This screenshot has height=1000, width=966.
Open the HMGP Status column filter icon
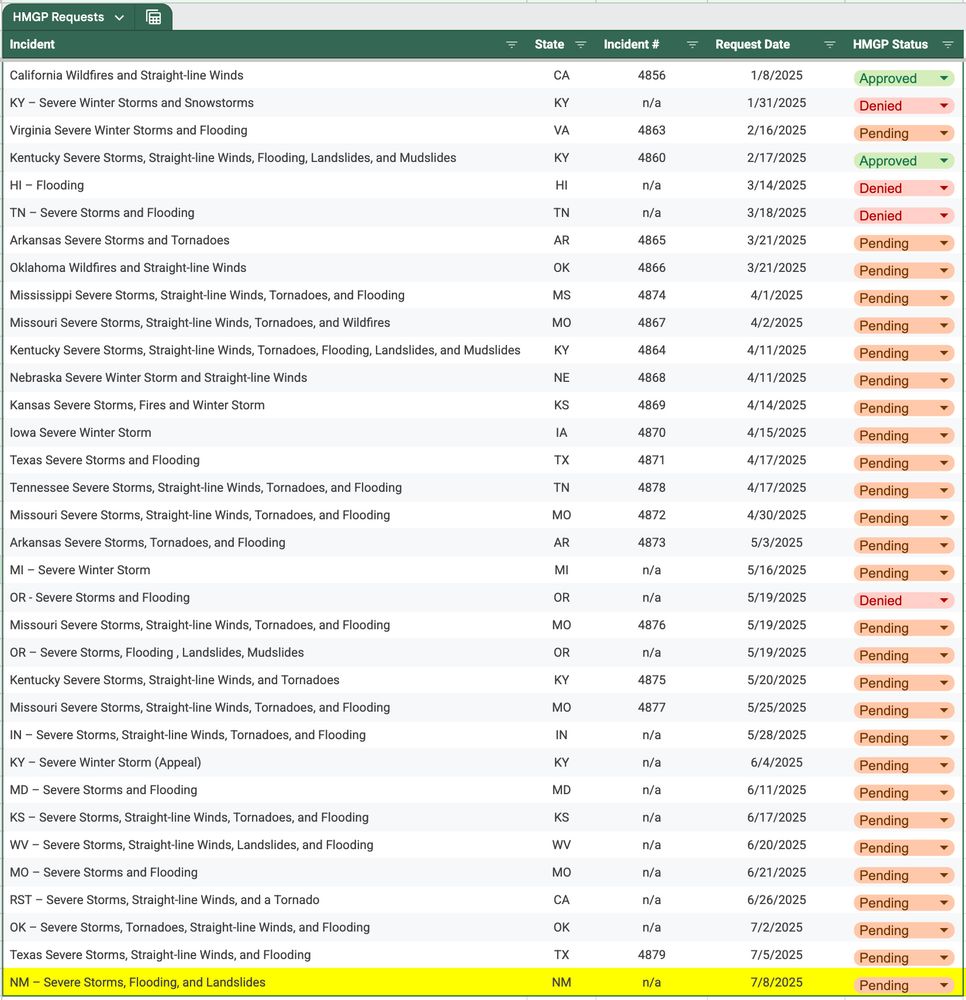point(948,45)
